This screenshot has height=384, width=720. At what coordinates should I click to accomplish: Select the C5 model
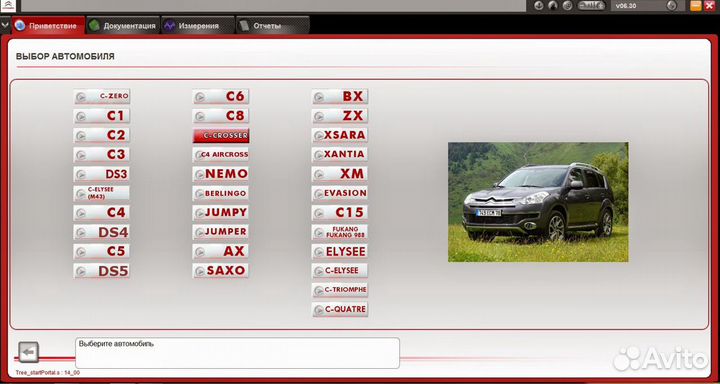coord(102,251)
